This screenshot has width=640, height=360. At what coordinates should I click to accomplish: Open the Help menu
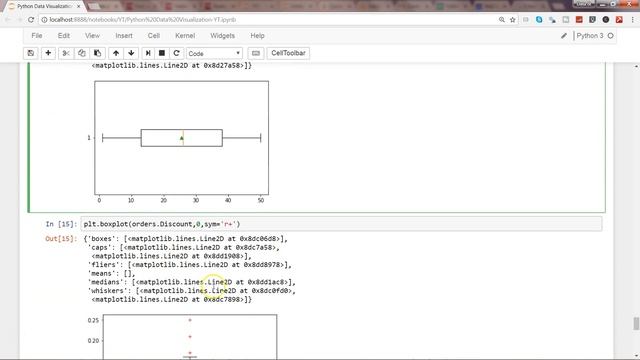tap(258, 36)
